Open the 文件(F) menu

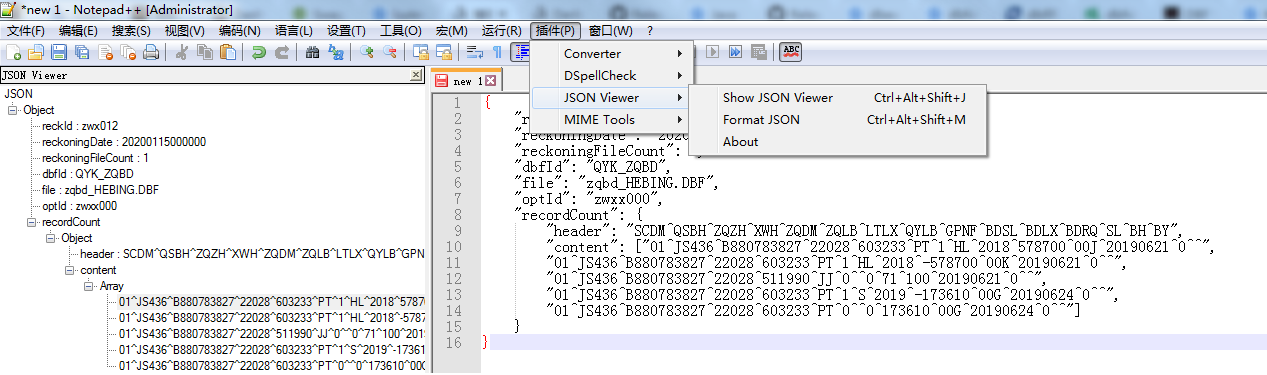tap(25, 31)
